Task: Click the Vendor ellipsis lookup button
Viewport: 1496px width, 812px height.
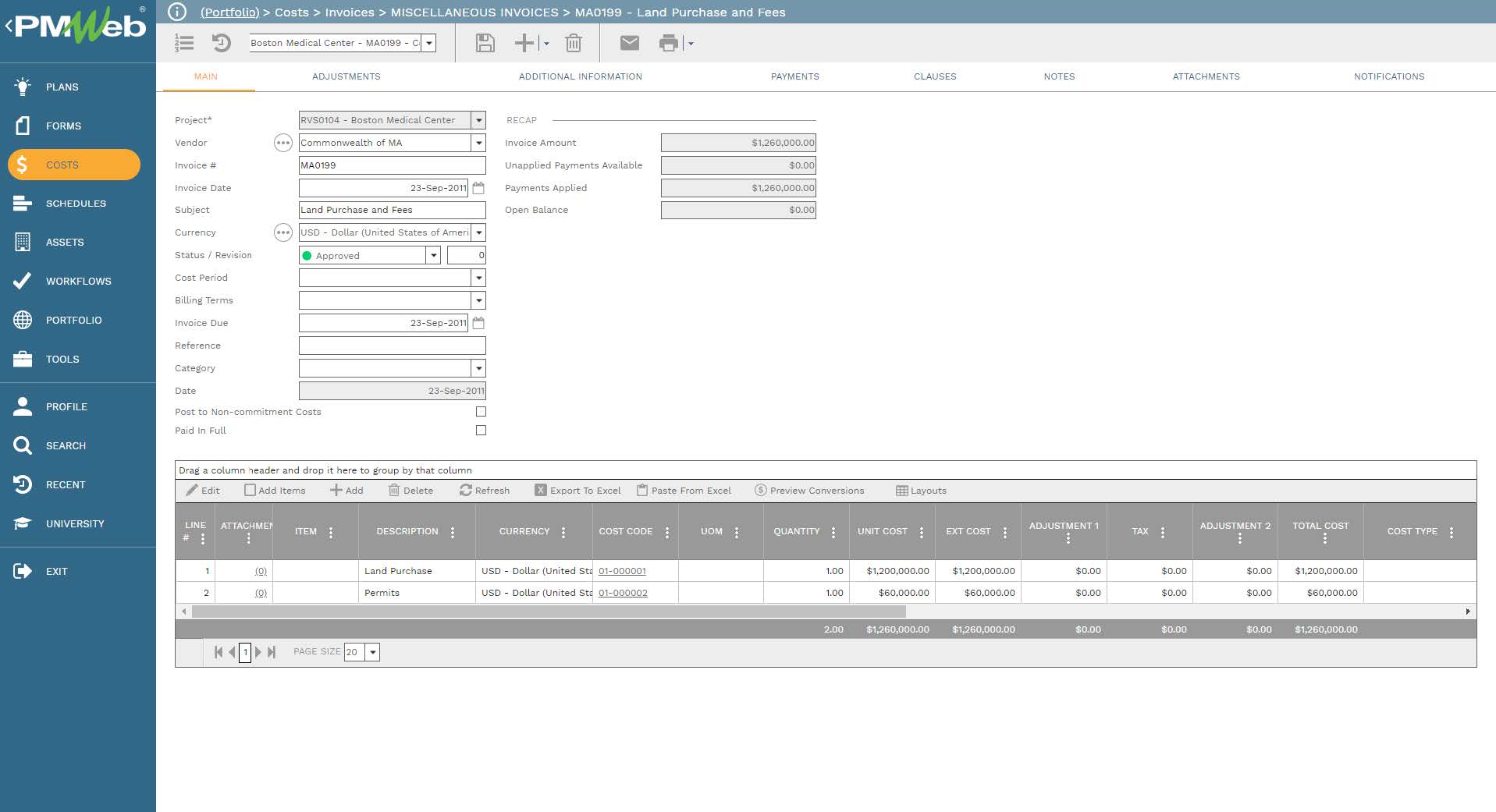Action: tap(283, 143)
